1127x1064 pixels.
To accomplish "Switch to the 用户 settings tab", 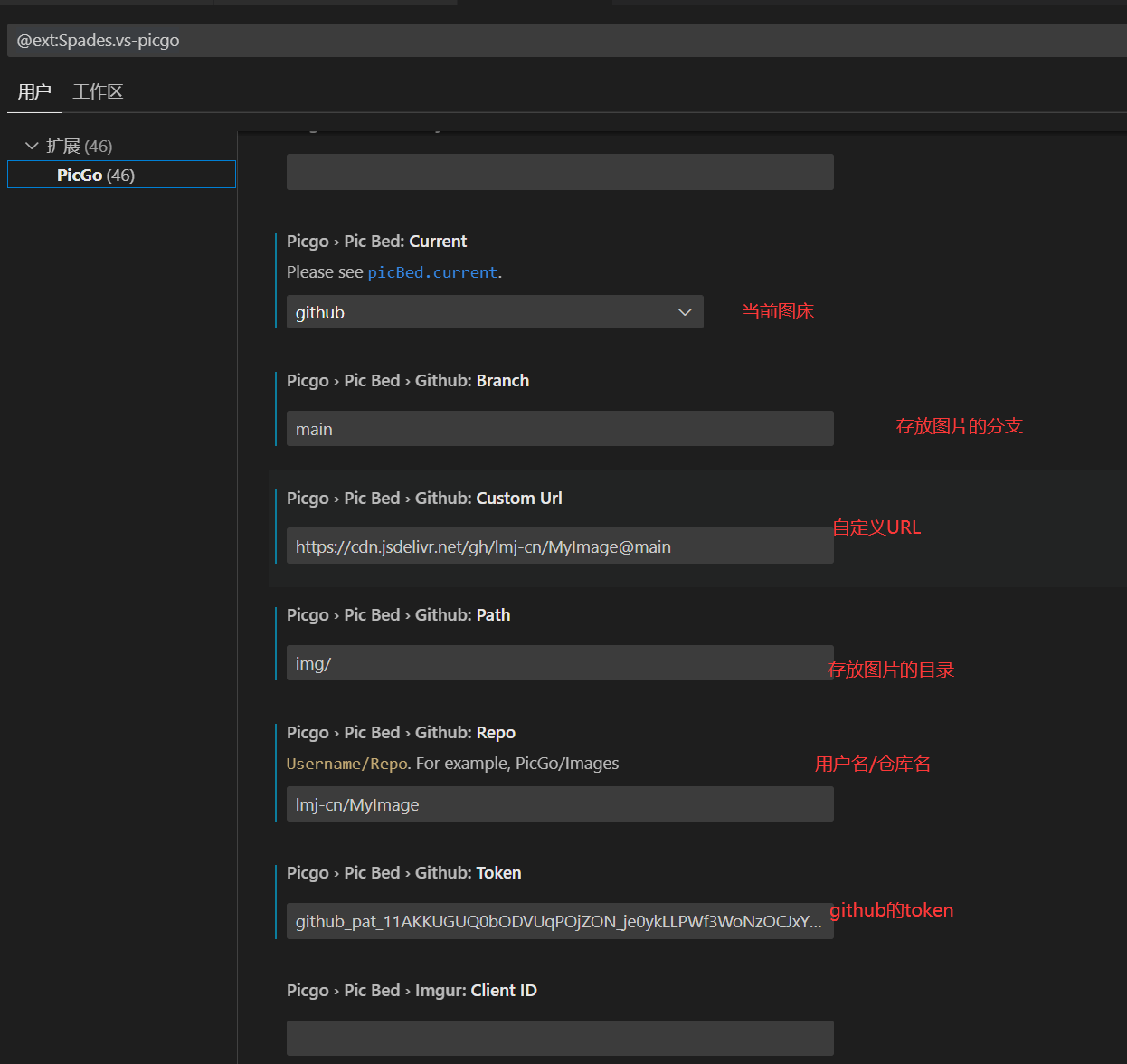I will click(x=34, y=91).
